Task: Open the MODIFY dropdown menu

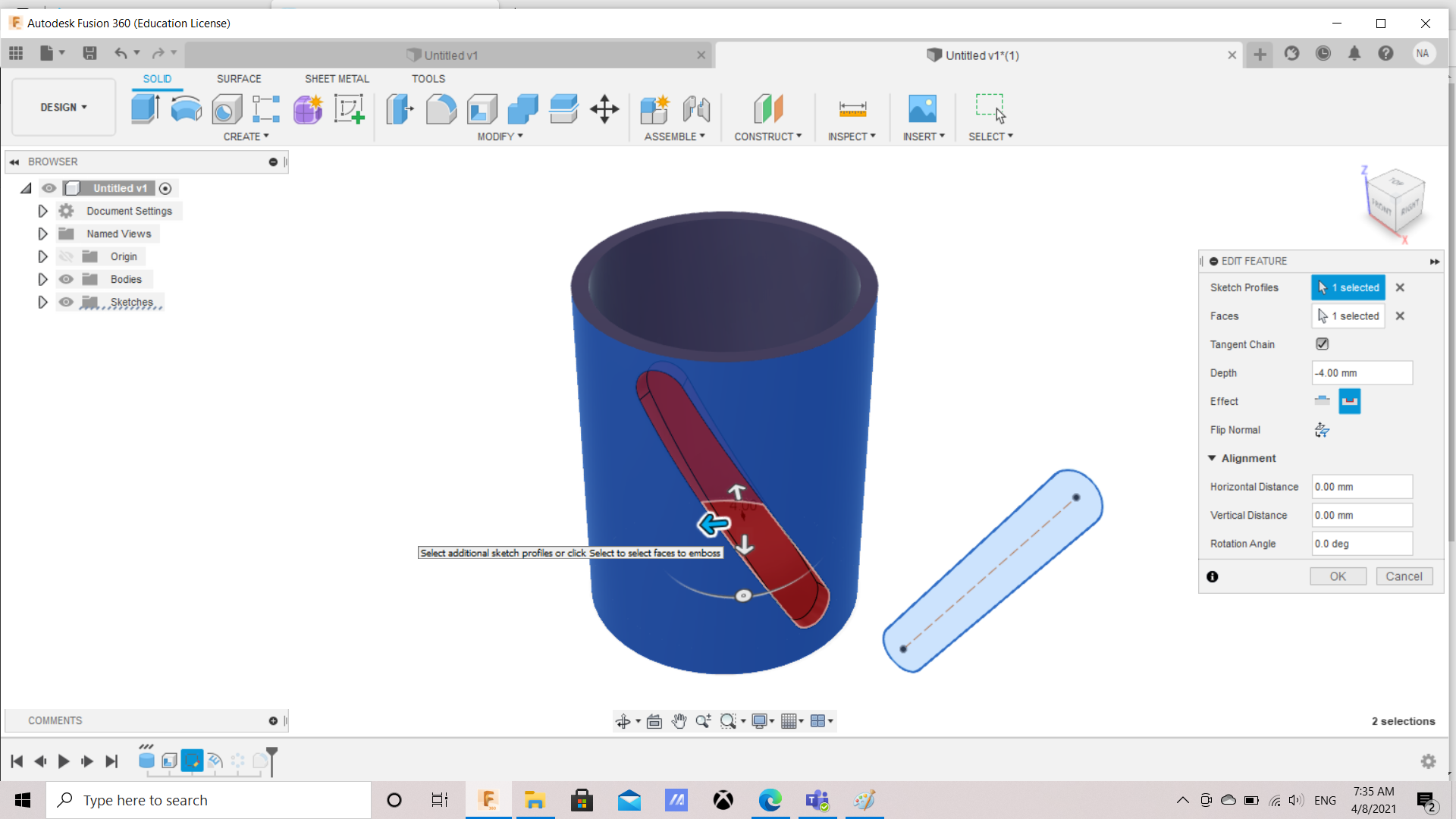Action: [500, 136]
